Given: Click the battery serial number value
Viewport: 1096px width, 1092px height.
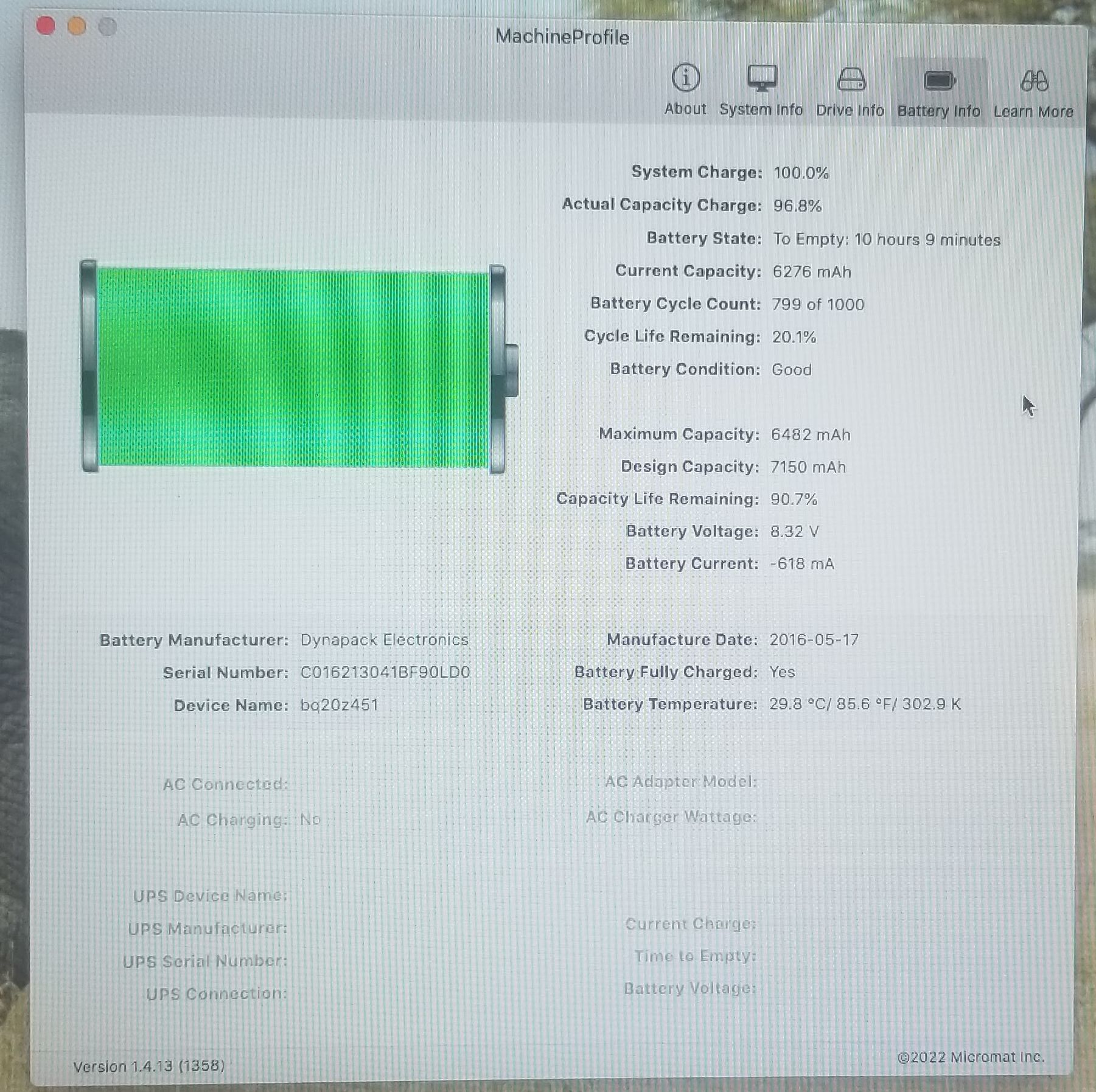Looking at the screenshot, I should pyautogui.click(x=385, y=672).
